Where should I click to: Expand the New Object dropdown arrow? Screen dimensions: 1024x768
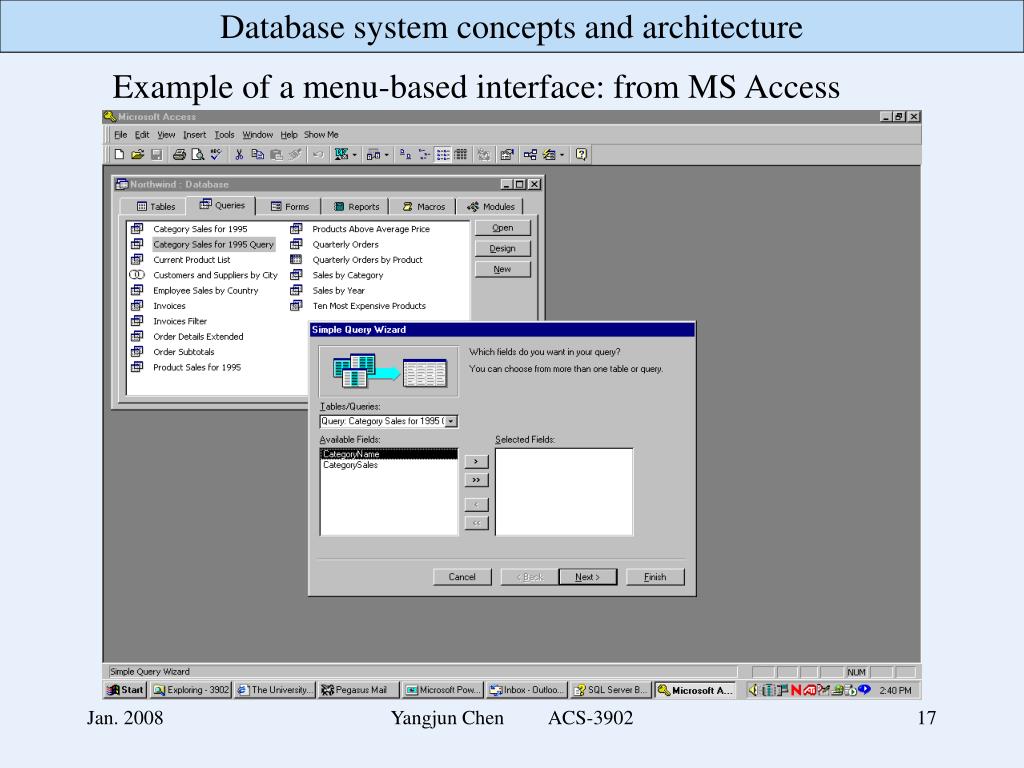point(562,155)
